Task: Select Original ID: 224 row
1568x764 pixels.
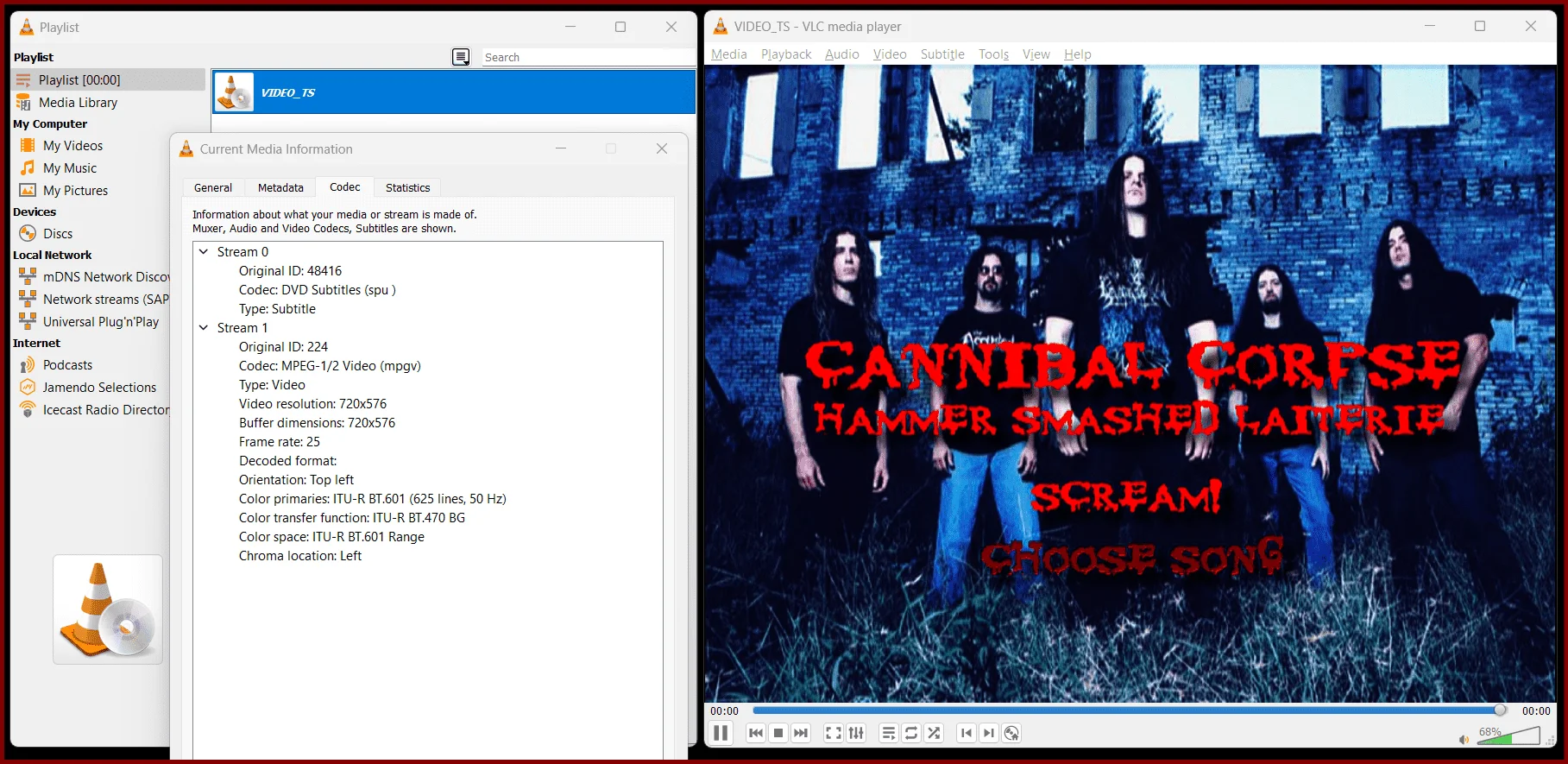Action: (x=283, y=347)
